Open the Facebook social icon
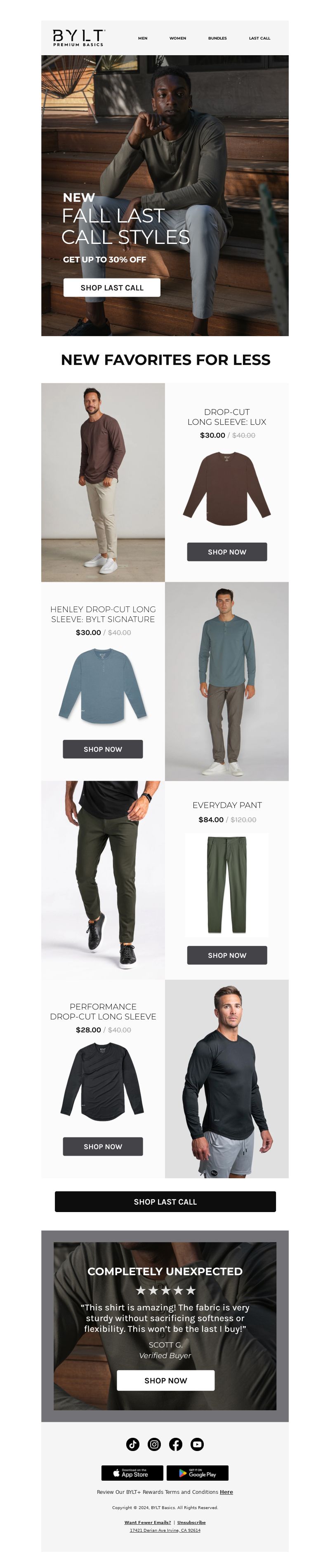The width and height of the screenshot is (330, 1568). coord(176,1444)
